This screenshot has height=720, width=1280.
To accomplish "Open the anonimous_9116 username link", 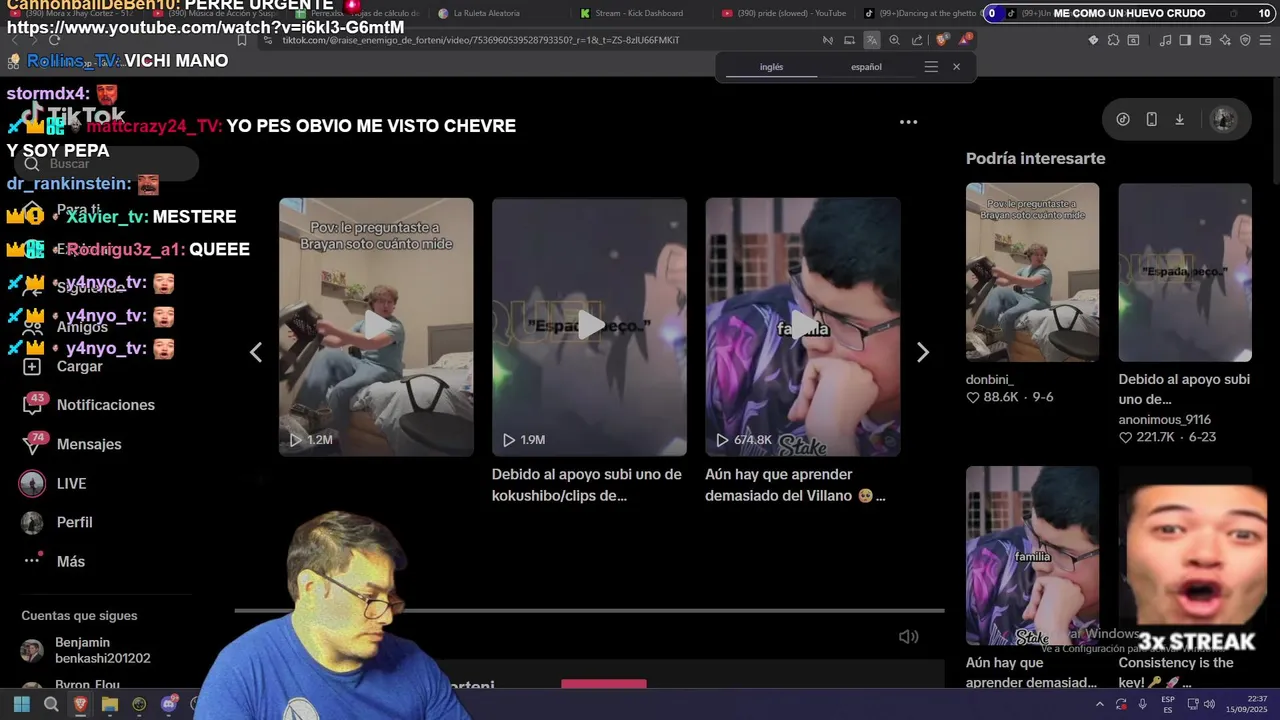I will pos(1165,420).
